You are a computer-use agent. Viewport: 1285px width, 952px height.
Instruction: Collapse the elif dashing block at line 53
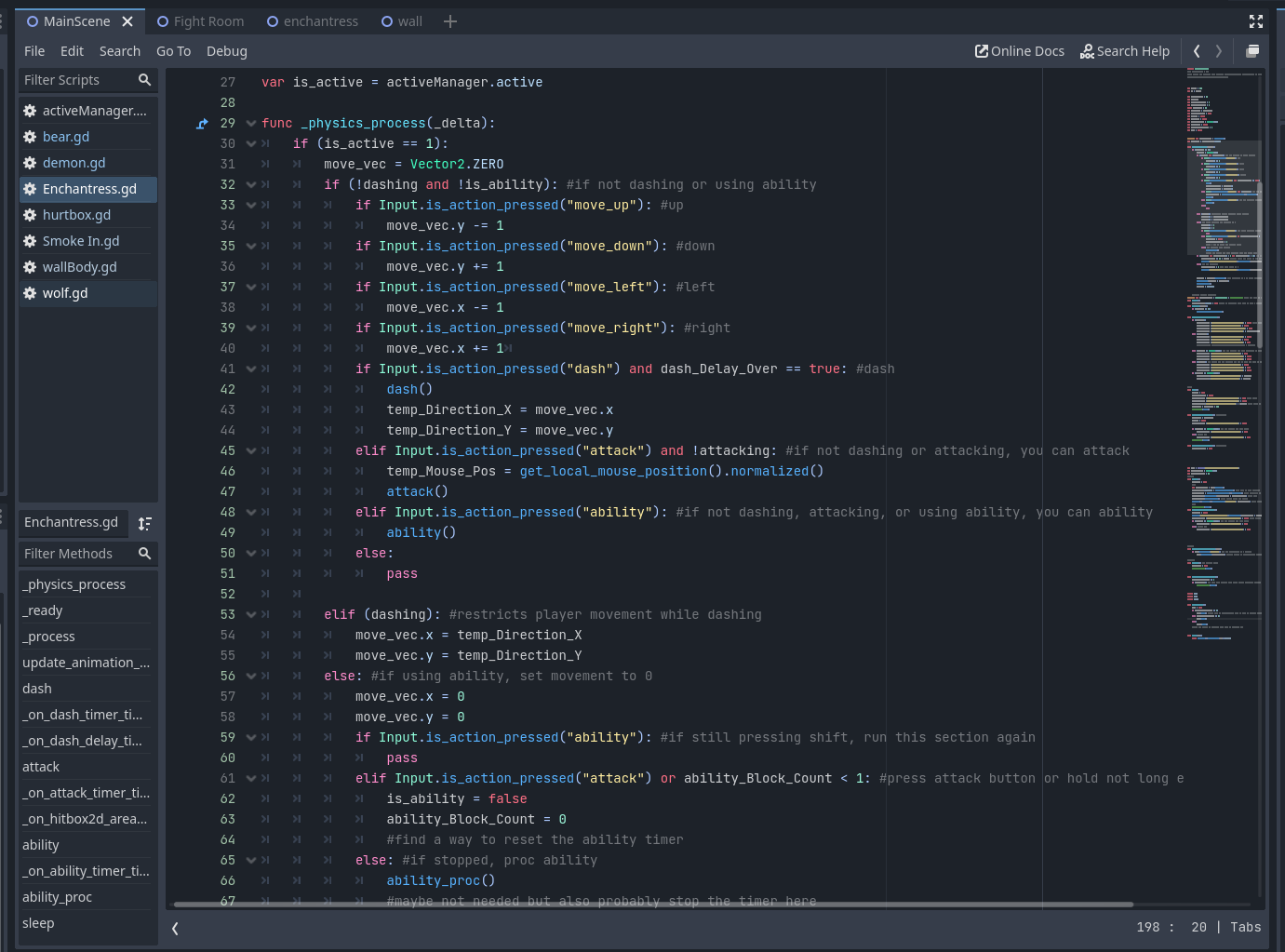pos(251,614)
